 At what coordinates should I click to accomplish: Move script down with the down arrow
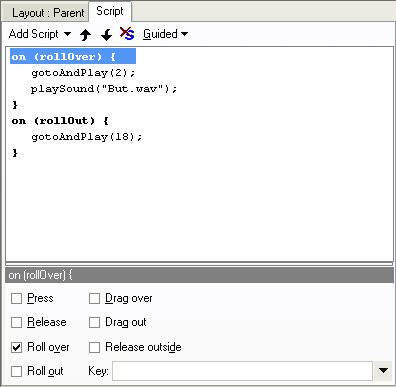(x=107, y=34)
